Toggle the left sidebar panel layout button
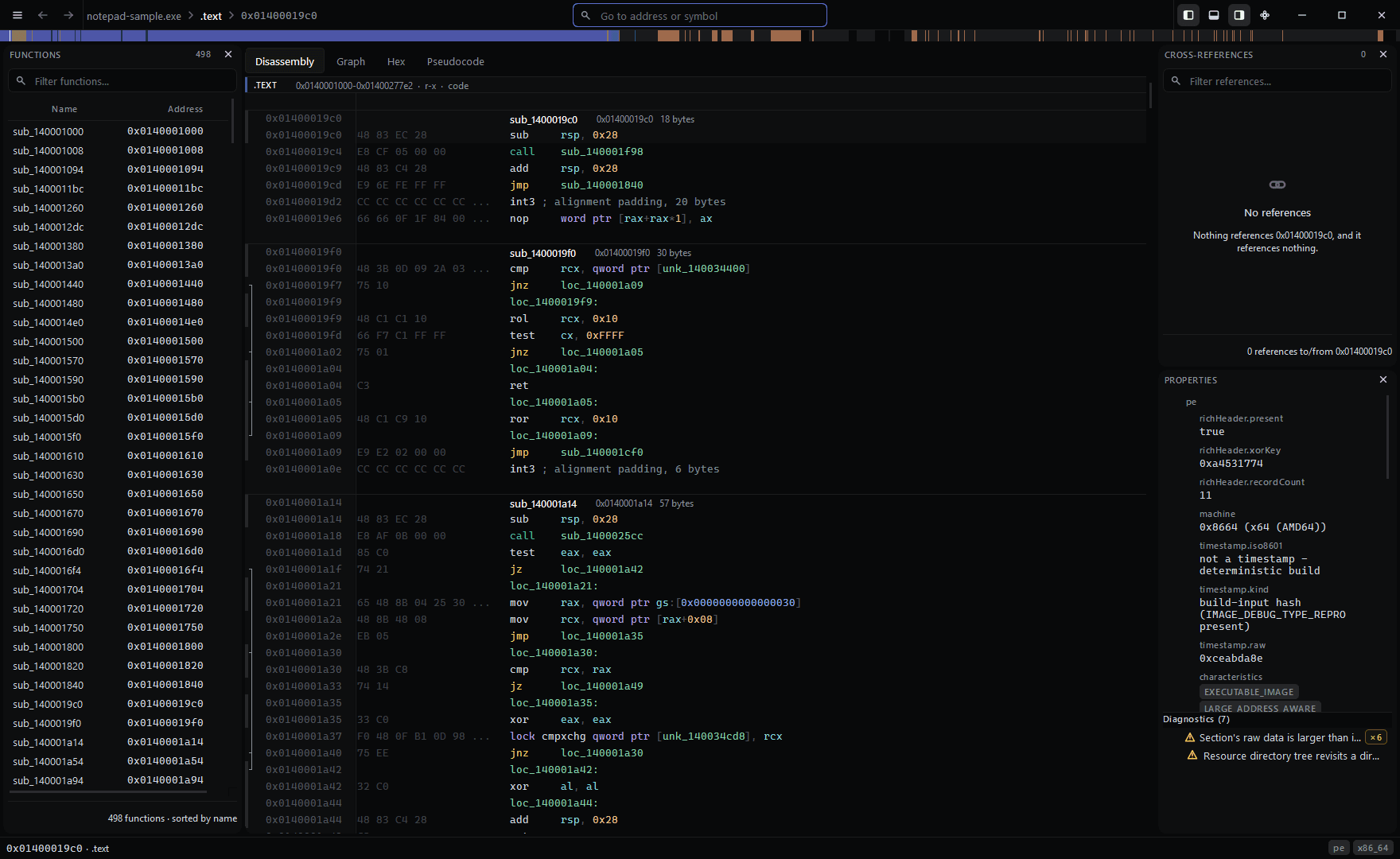This screenshot has height=859, width=1400. (1188, 15)
